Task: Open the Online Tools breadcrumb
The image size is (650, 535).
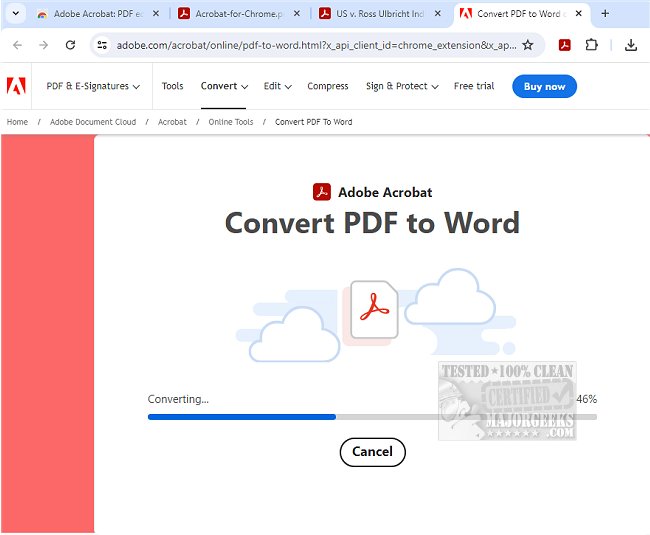Action: click(x=231, y=122)
